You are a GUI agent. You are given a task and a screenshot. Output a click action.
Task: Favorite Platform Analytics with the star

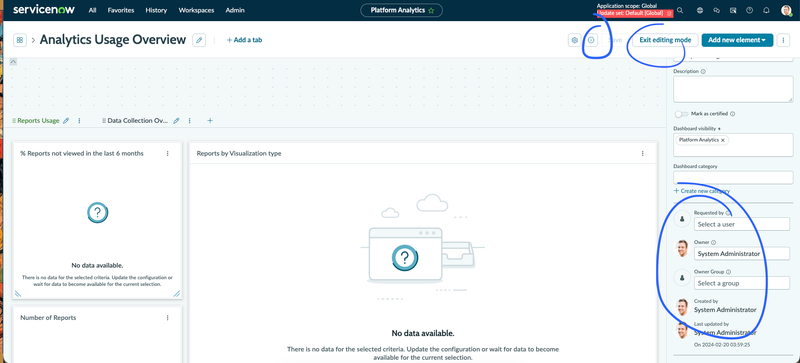pos(431,10)
